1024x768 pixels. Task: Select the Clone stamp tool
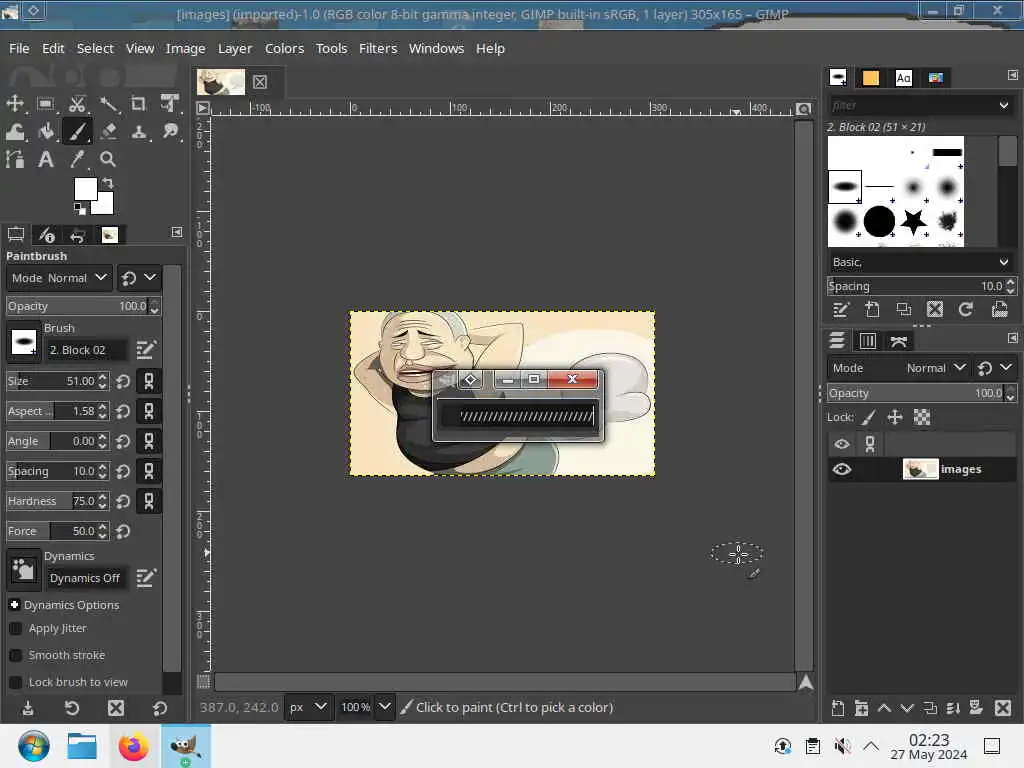coord(138,132)
